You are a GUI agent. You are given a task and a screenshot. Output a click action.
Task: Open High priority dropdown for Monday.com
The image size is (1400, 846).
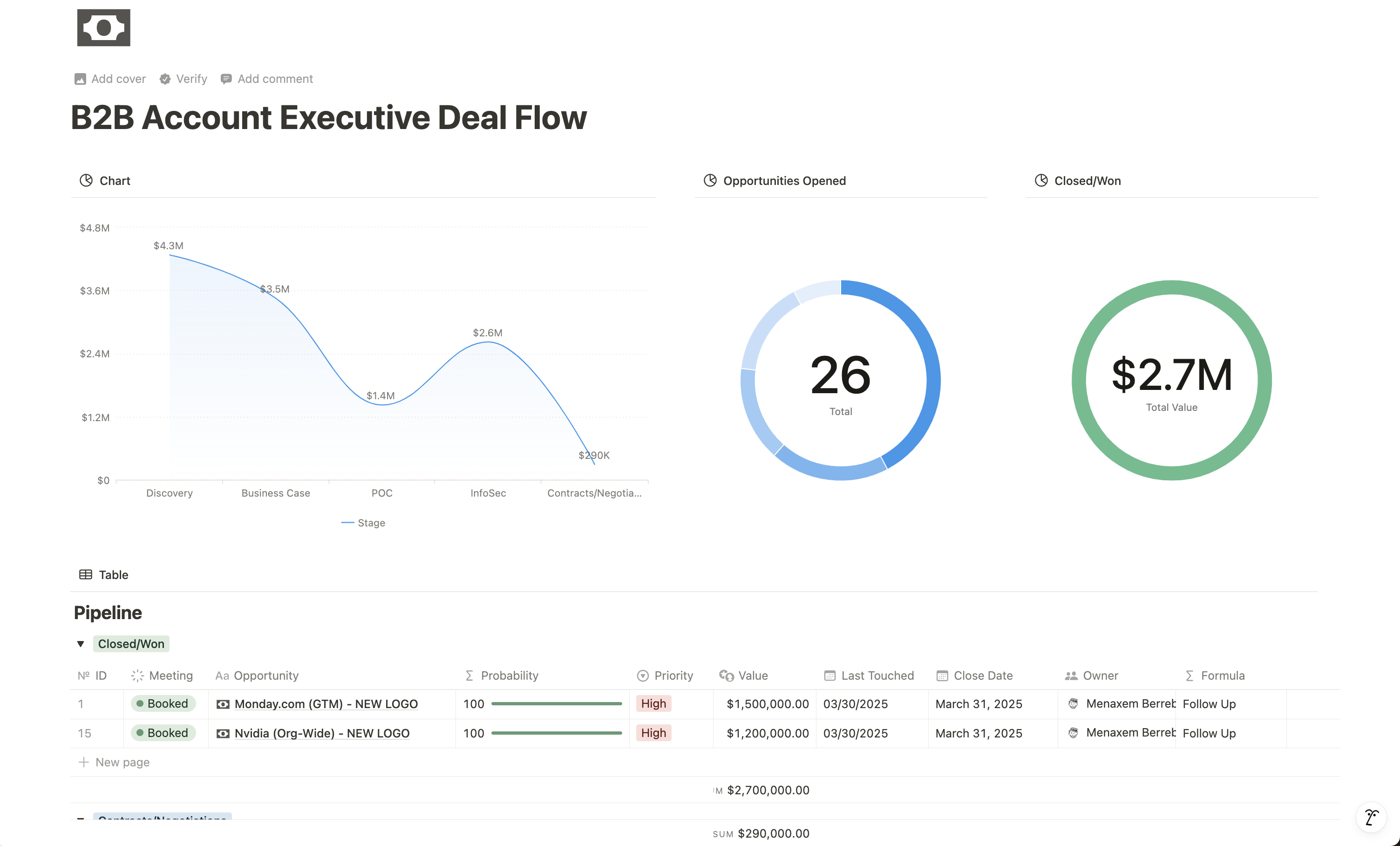coord(653,703)
